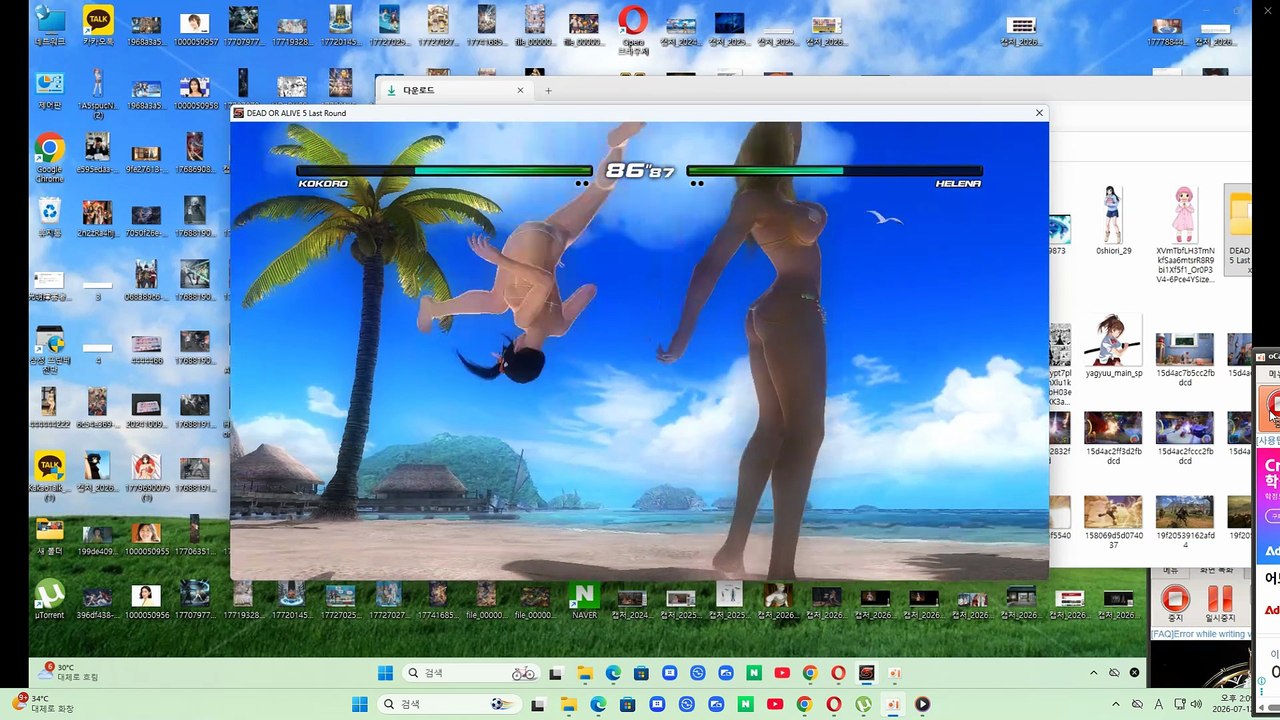Open File Explorer in the outer taskbar

(x=568, y=704)
